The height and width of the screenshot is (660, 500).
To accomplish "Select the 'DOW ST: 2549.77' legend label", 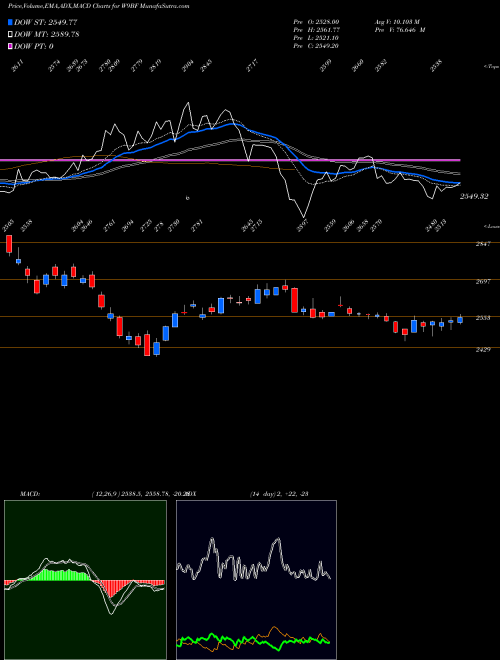I will [46, 23].
